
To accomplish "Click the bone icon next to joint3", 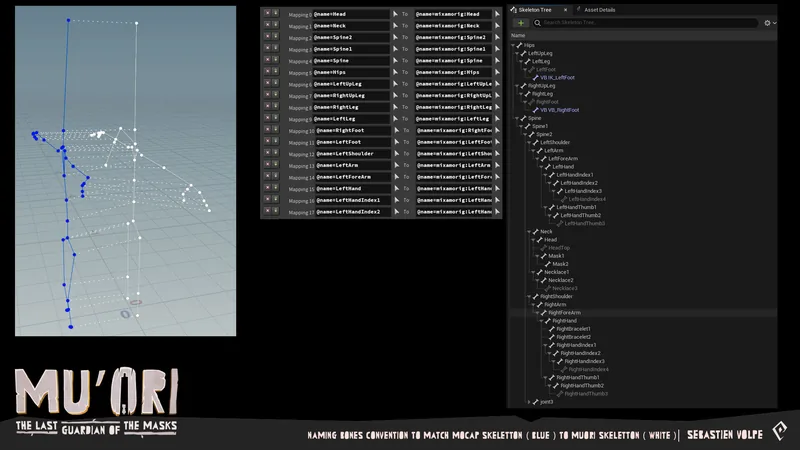I will 536,402.
